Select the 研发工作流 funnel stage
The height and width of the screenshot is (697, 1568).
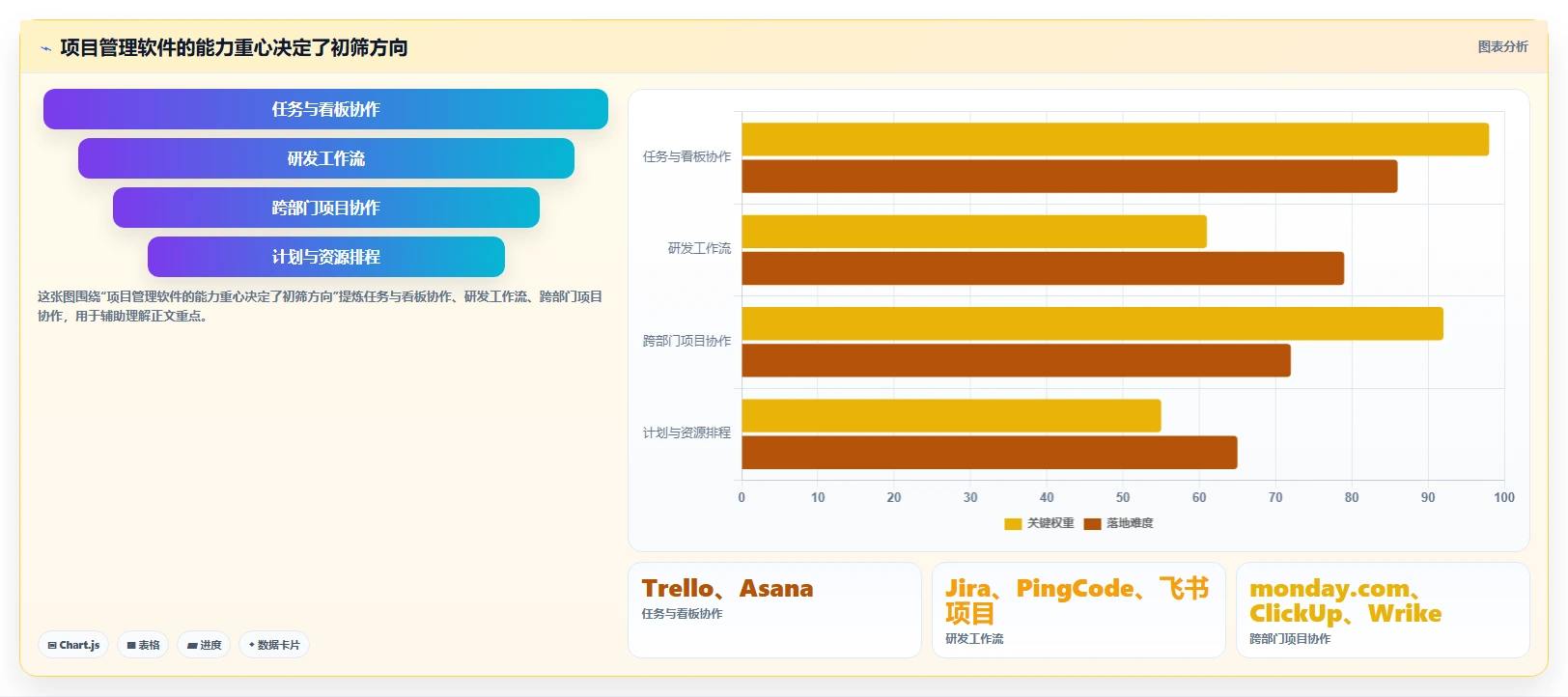coord(325,158)
